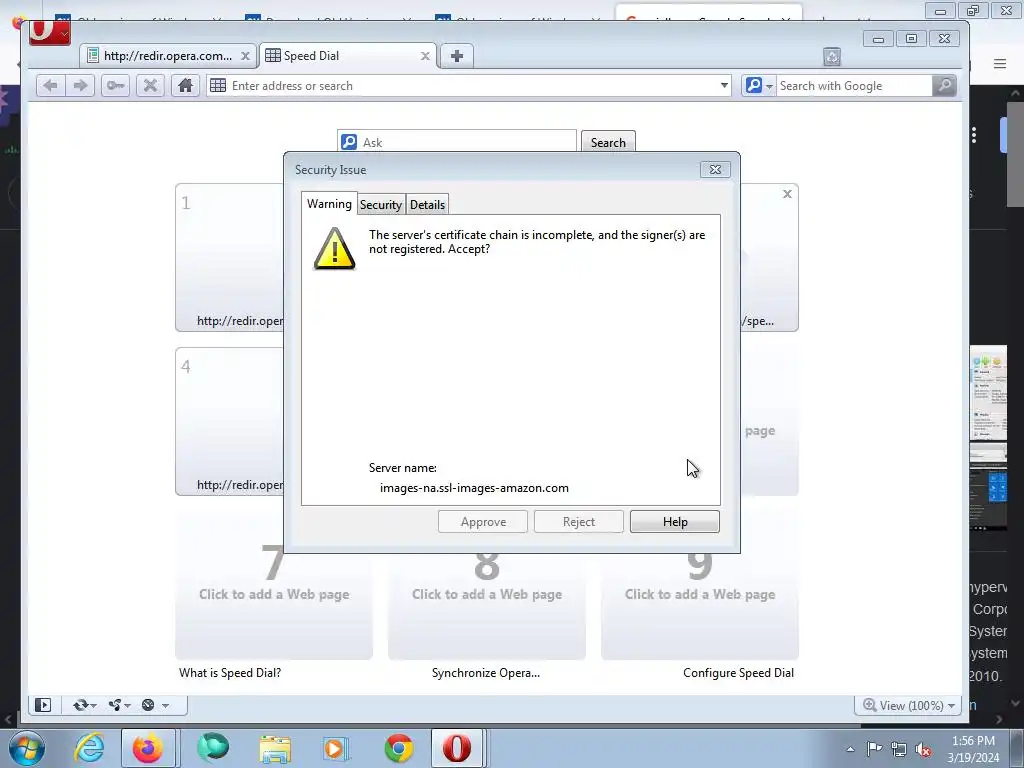Submit search with magnifier button
This screenshot has height=768, width=1024.
click(x=944, y=86)
